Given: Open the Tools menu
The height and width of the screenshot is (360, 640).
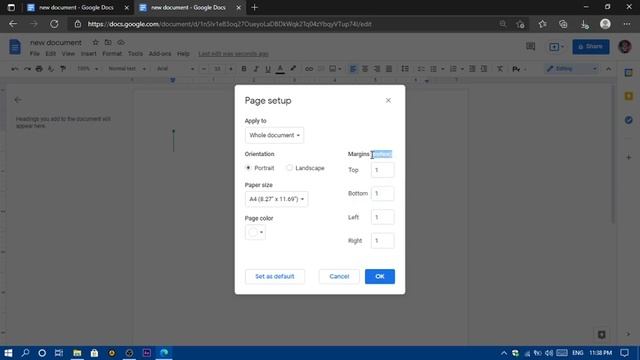Looking at the screenshot, I should (x=135, y=54).
